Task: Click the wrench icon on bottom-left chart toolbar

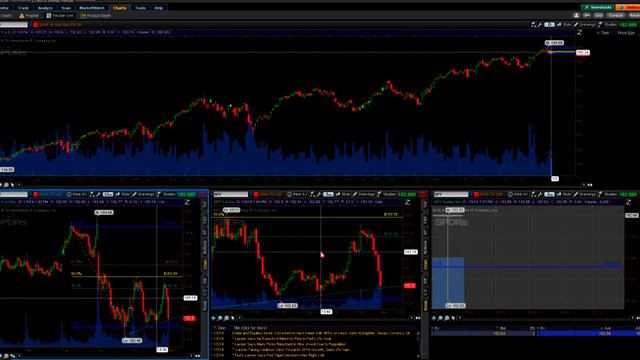Action: [98, 194]
